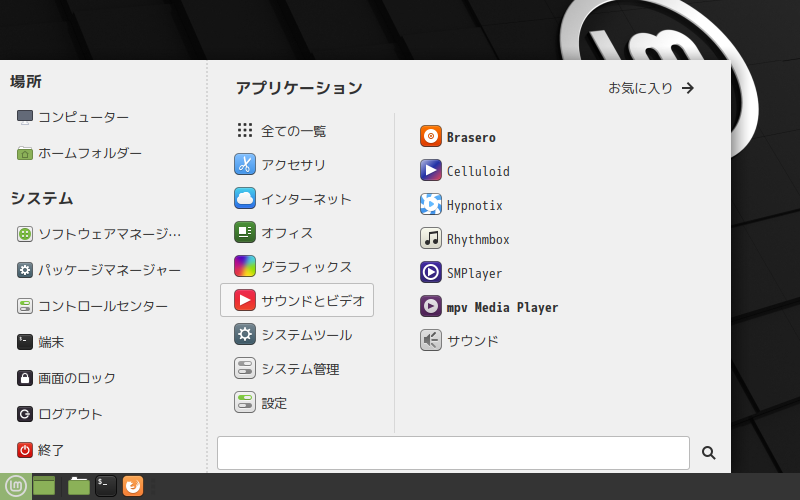The height and width of the screenshot is (500, 800).
Task: Open the file manager from the panel
Action: [79, 486]
